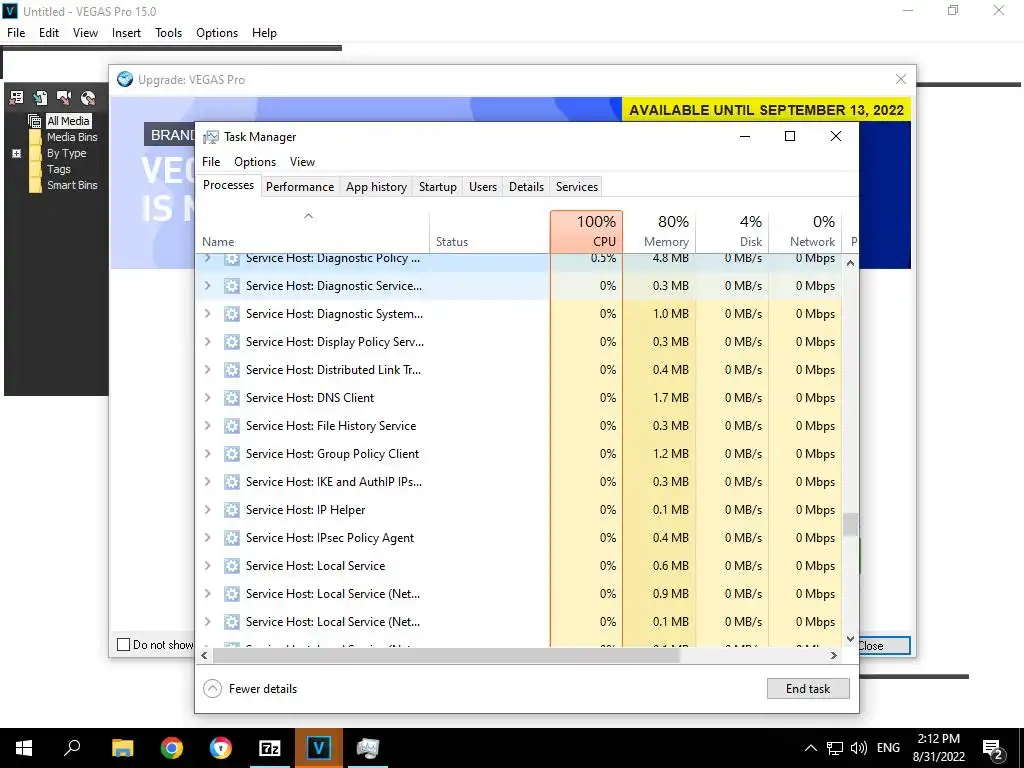This screenshot has height=768, width=1024.
Task: Open Task Manager File menu
Action: pos(211,162)
